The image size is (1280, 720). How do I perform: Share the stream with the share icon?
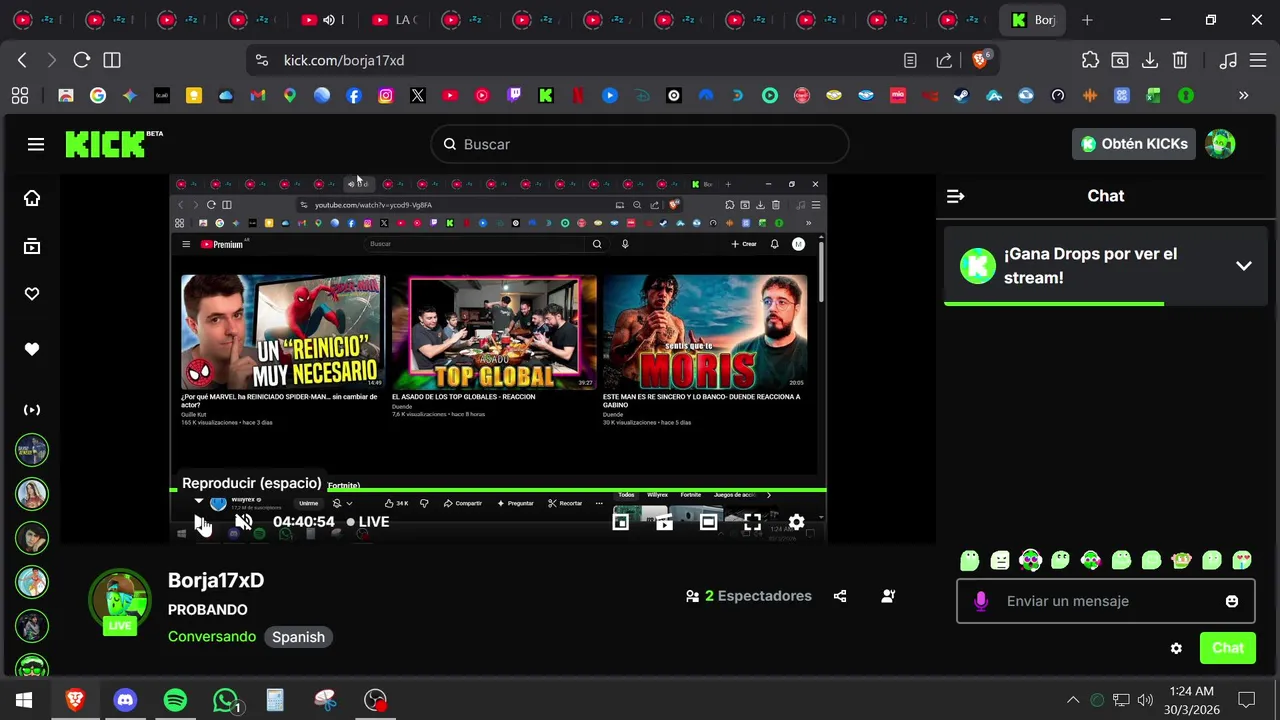(x=840, y=596)
